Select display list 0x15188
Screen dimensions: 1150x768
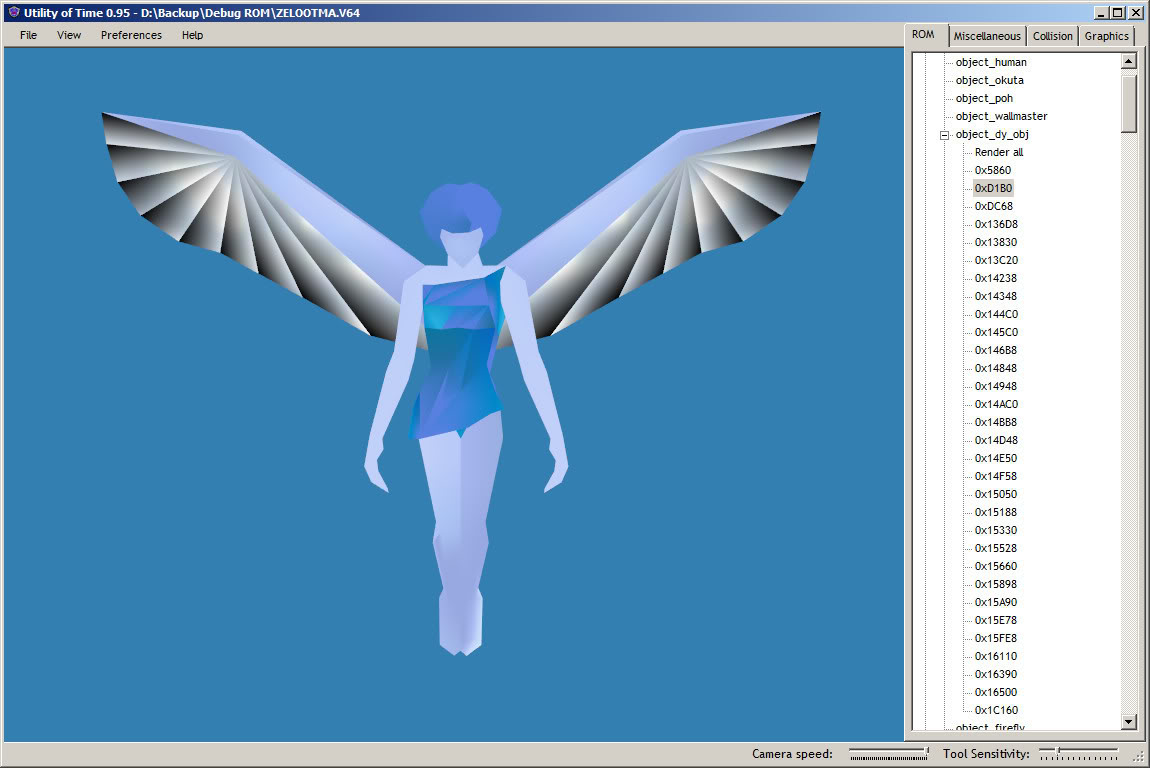996,512
